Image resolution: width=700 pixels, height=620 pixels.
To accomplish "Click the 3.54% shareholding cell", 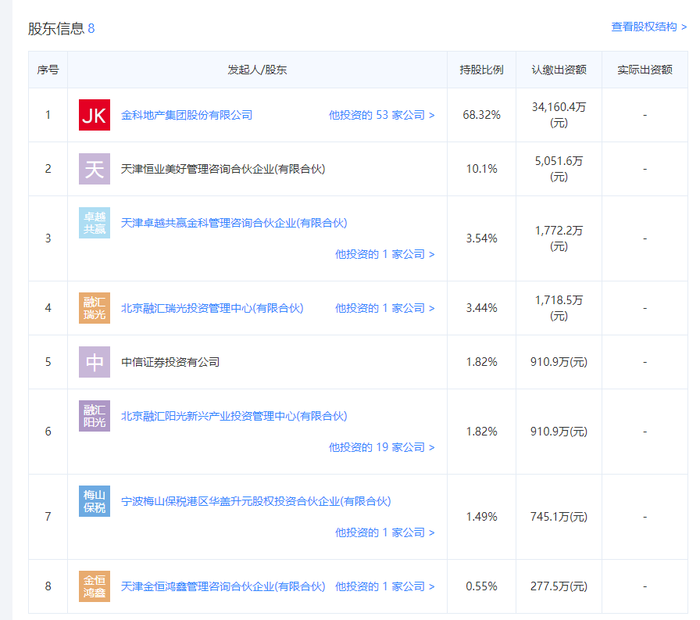I will click(482, 238).
